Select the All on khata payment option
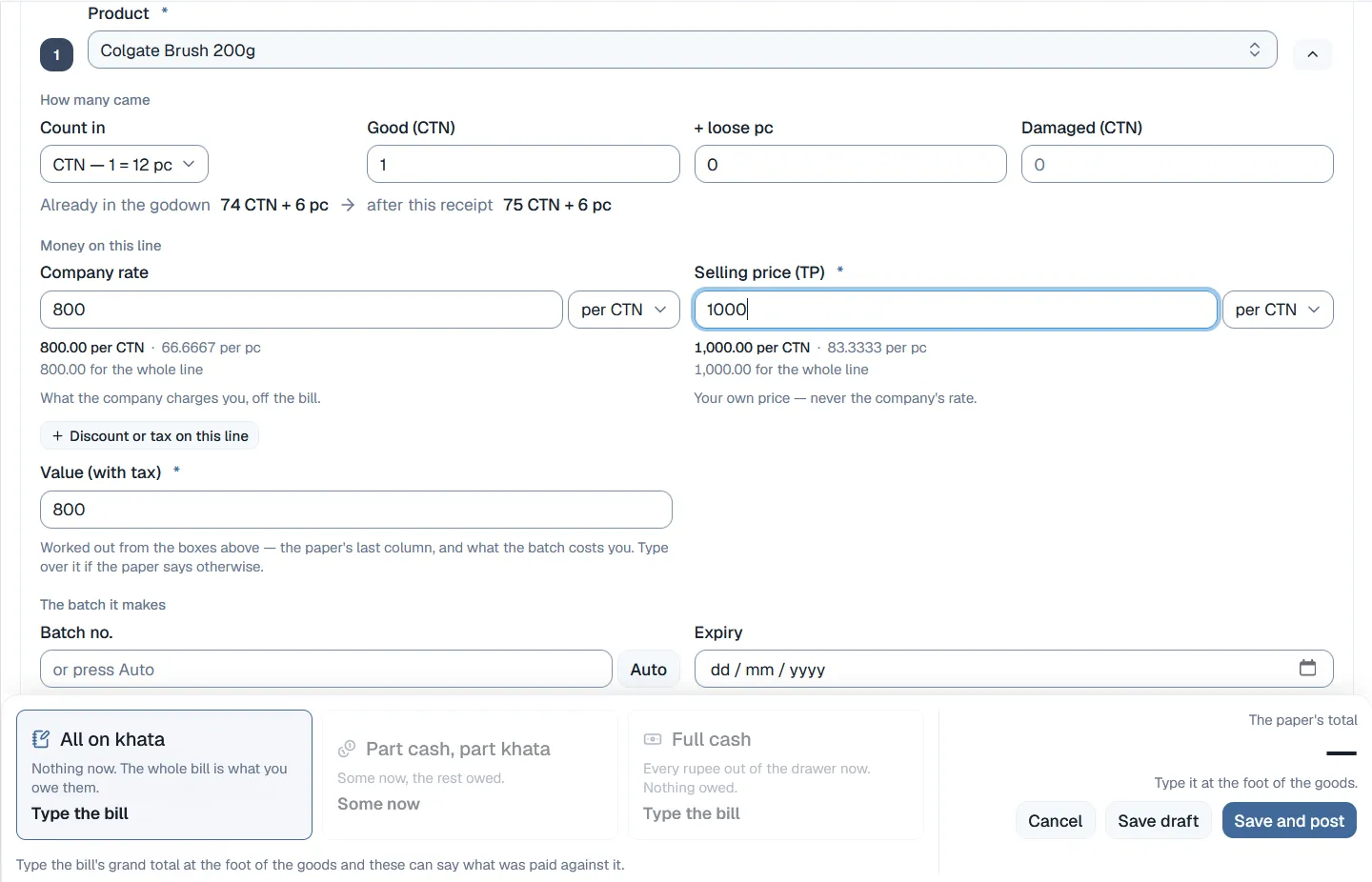The height and width of the screenshot is (882, 1372). point(164,774)
